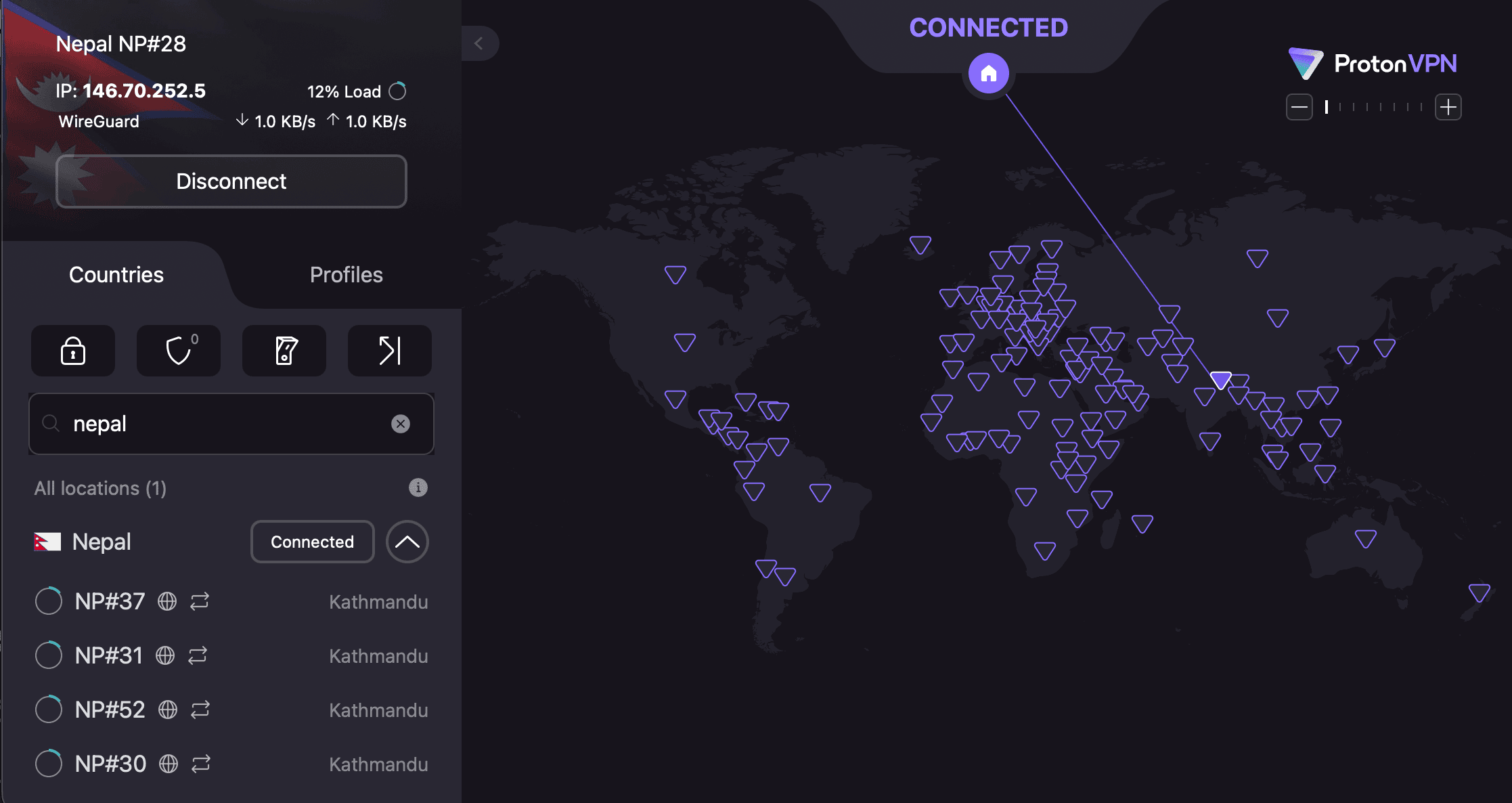Click the All locations info icon
The image size is (1512, 803).
pyautogui.click(x=418, y=487)
